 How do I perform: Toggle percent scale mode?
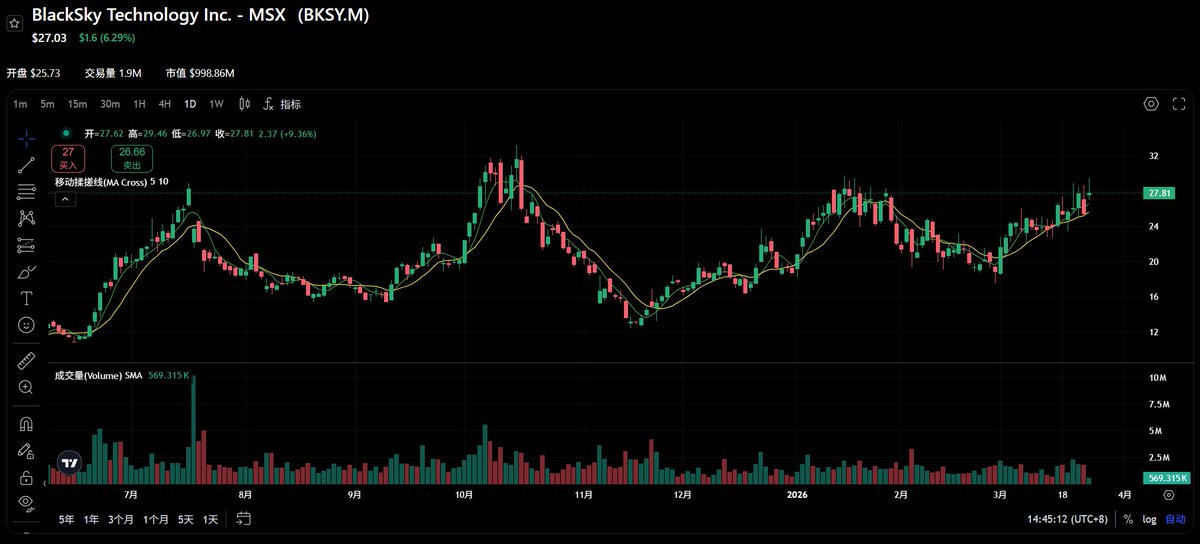1128,519
